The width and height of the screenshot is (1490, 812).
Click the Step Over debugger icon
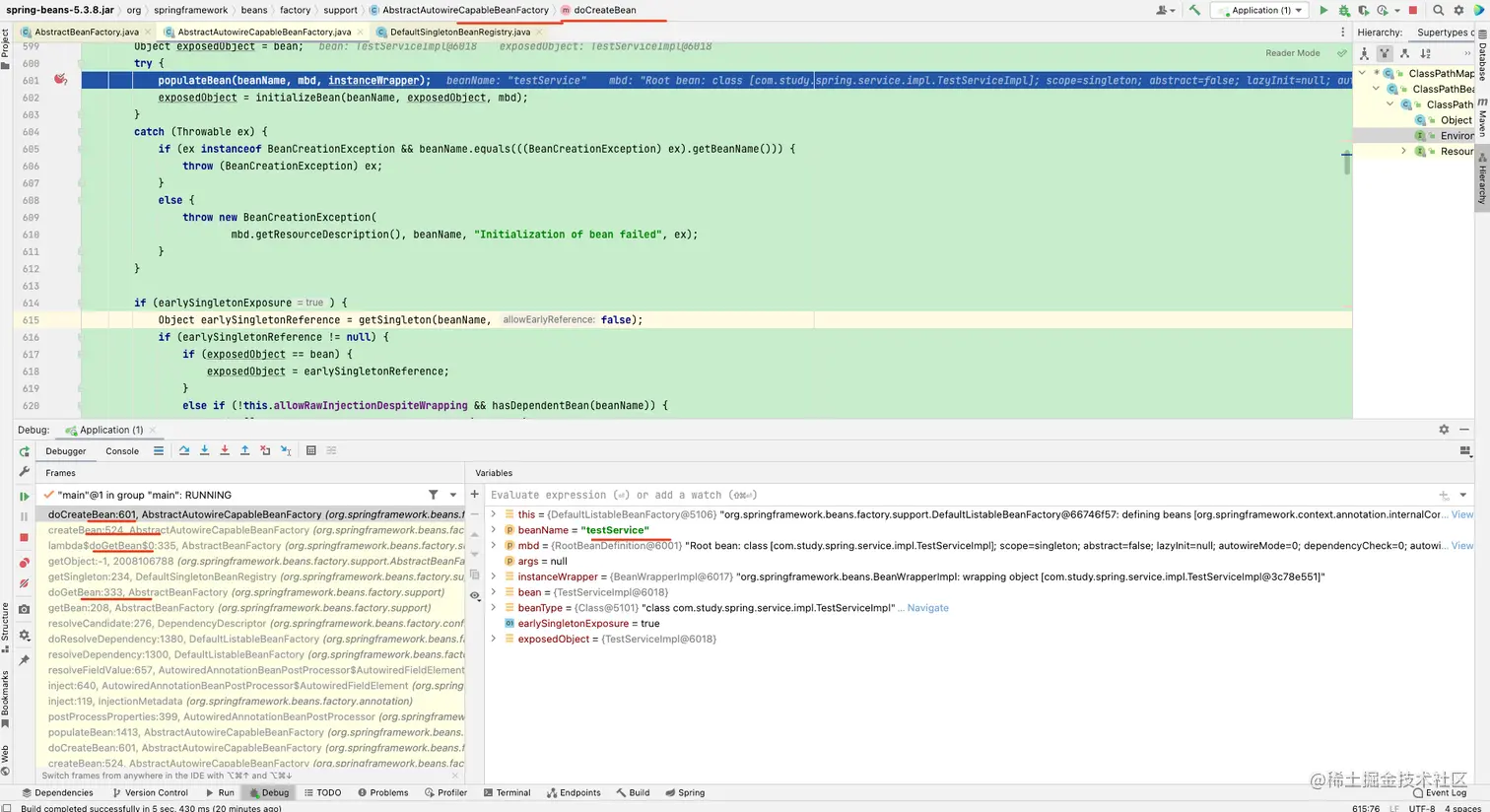point(184,450)
